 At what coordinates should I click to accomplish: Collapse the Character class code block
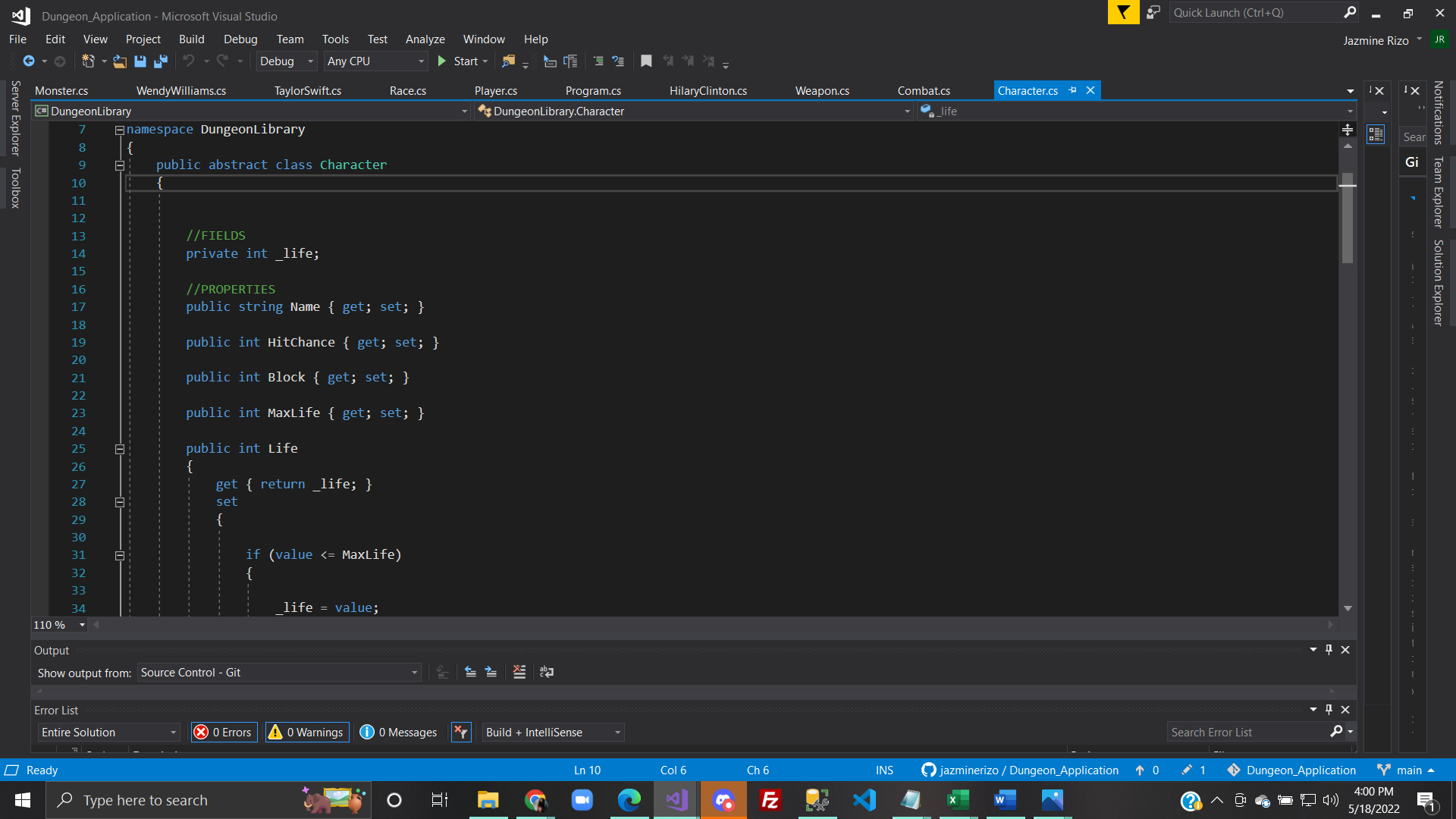(x=119, y=165)
